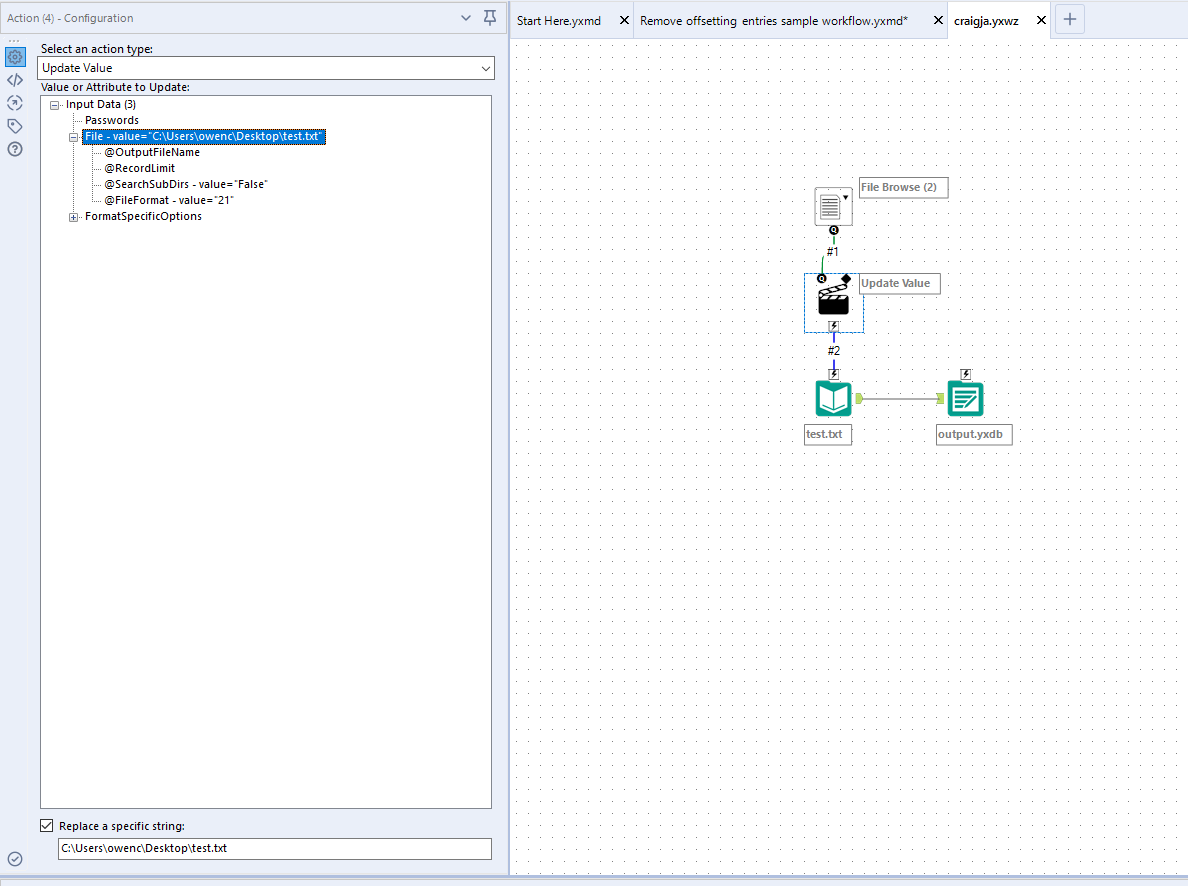Uncheck Replace a specific string
1188x886 pixels.
click(47, 824)
